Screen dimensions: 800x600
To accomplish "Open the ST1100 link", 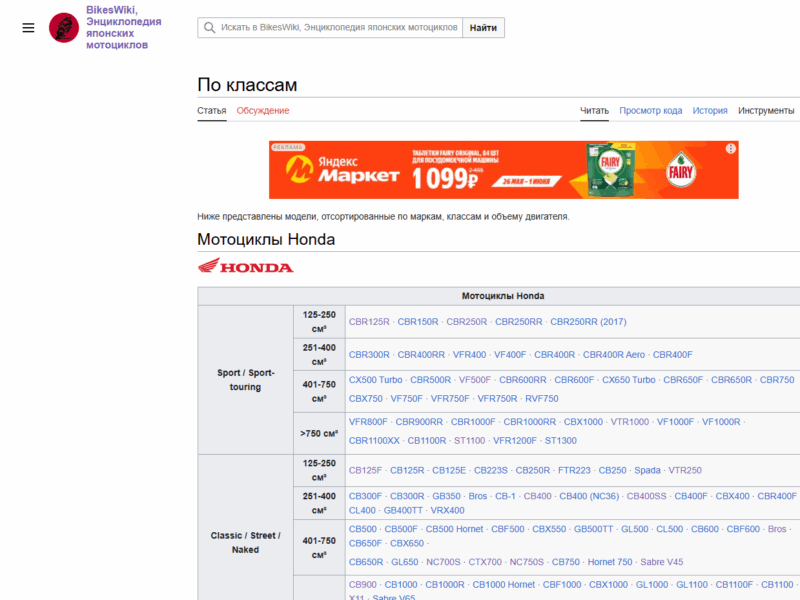I will pyautogui.click(x=469, y=441).
